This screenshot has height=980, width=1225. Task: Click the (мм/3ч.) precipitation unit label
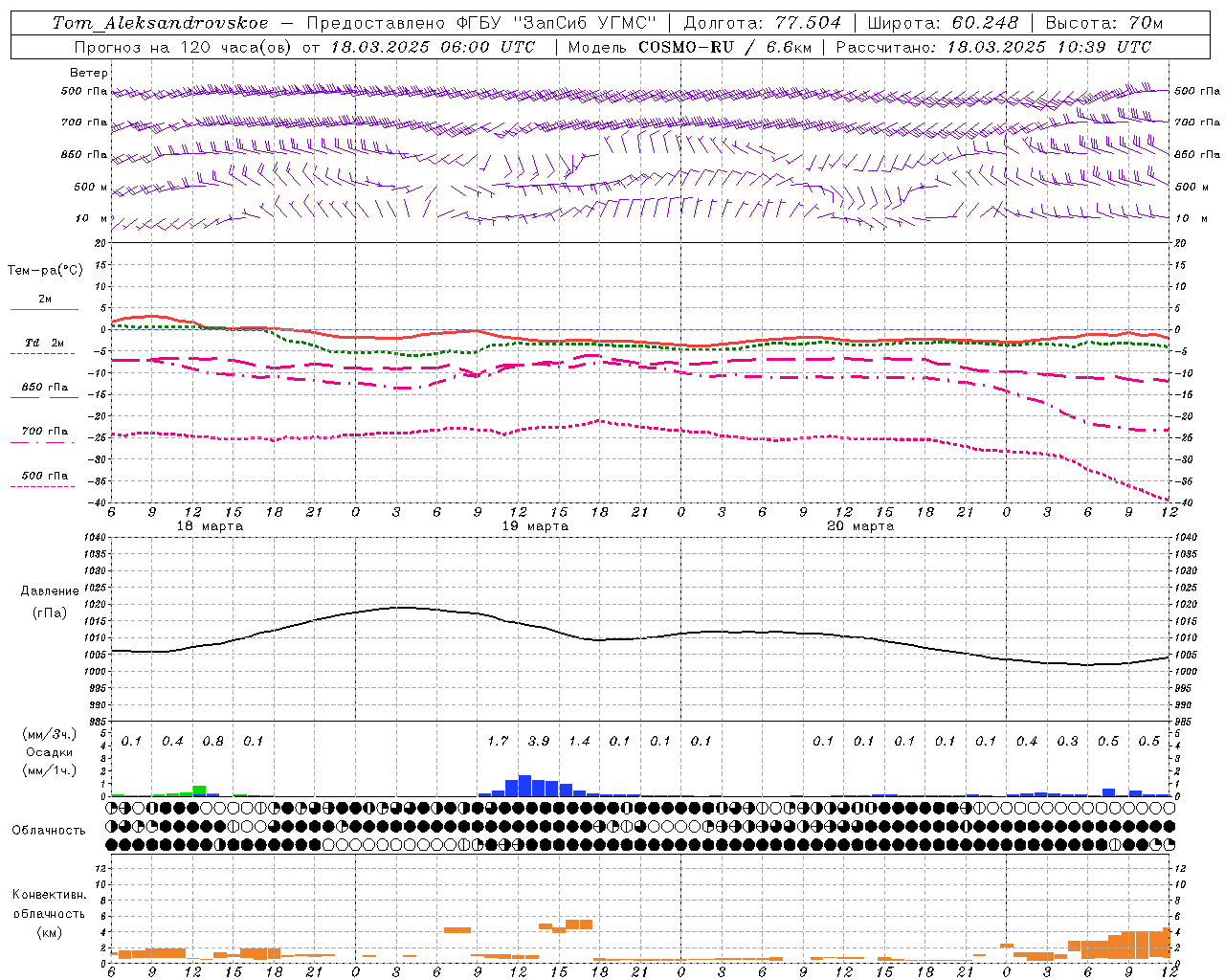[x=49, y=734]
